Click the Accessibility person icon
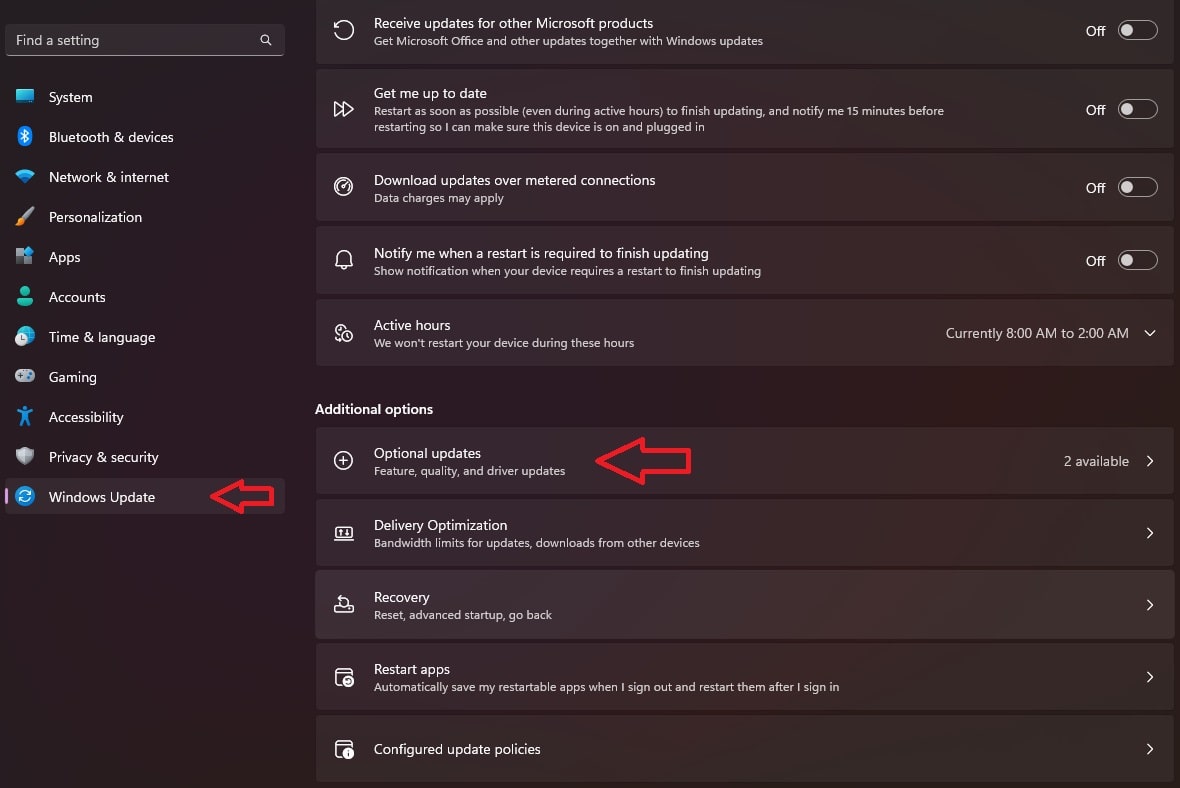Screen dimensions: 1180x788 [x=25, y=416]
